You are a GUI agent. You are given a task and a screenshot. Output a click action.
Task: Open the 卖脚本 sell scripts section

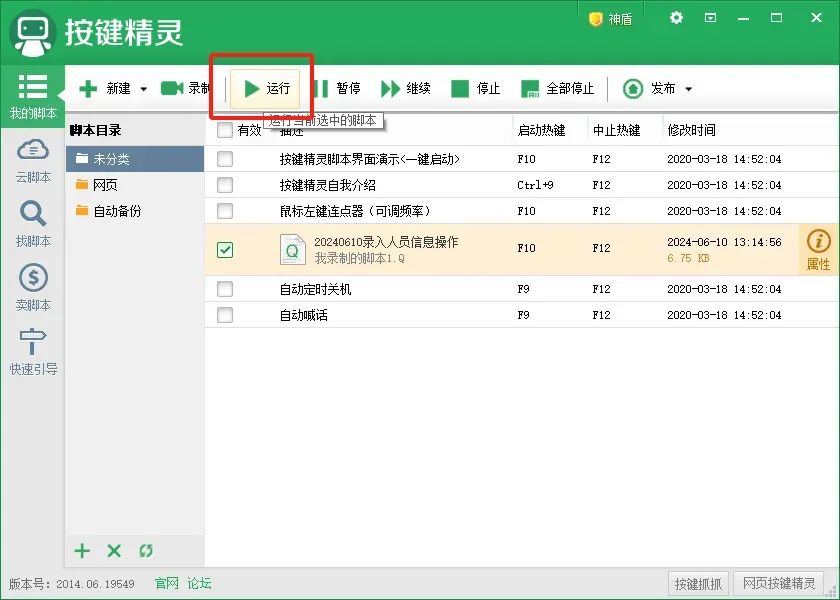(x=33, y=288)
